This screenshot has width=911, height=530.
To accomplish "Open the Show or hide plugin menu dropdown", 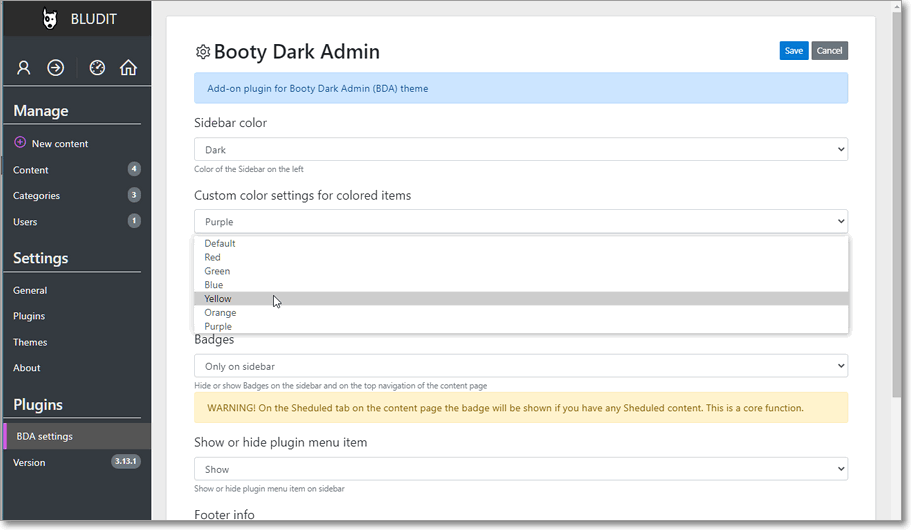I will click(x=521, y=469).
